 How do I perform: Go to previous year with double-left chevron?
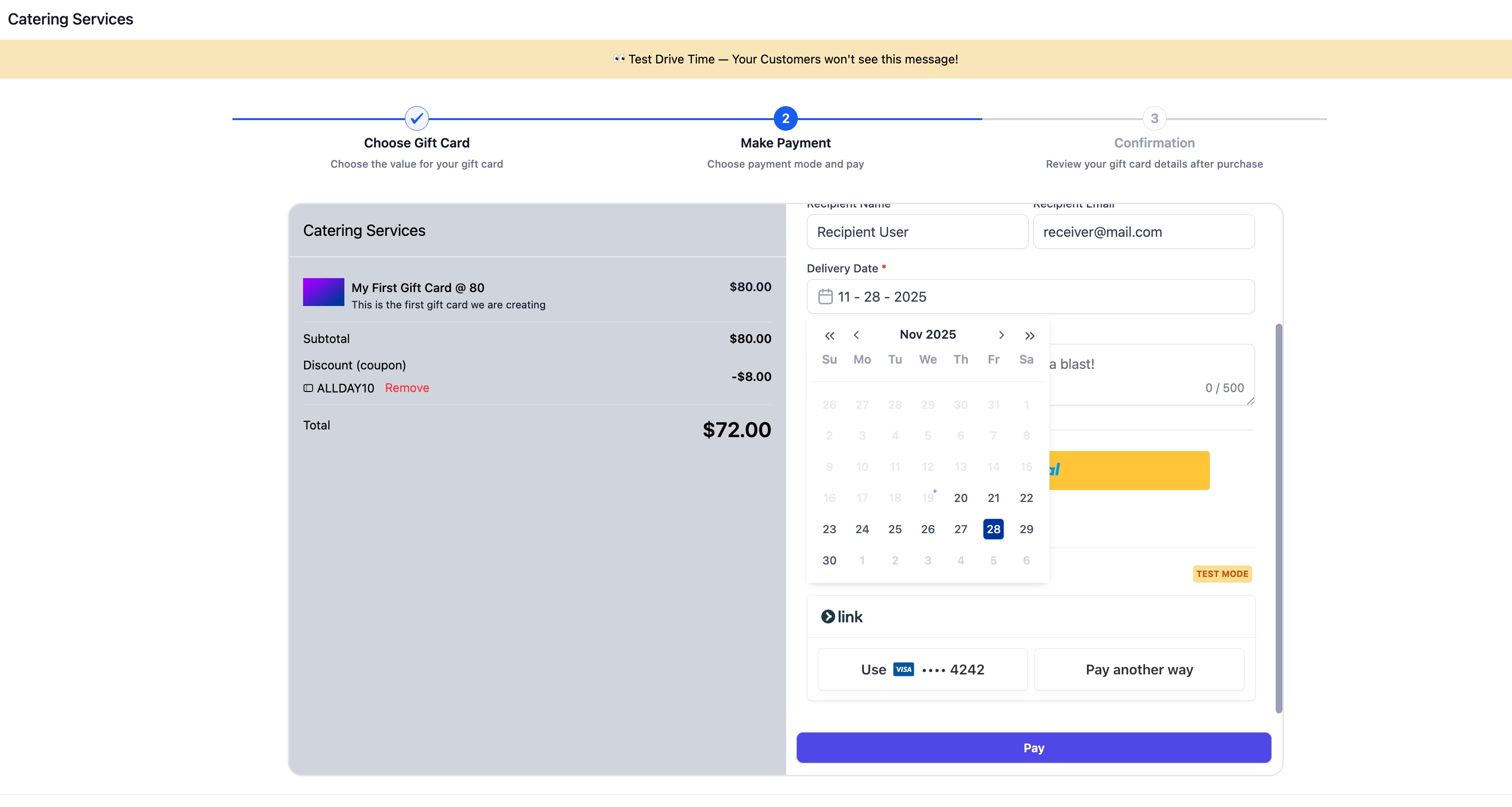click(x=829, y=335)
